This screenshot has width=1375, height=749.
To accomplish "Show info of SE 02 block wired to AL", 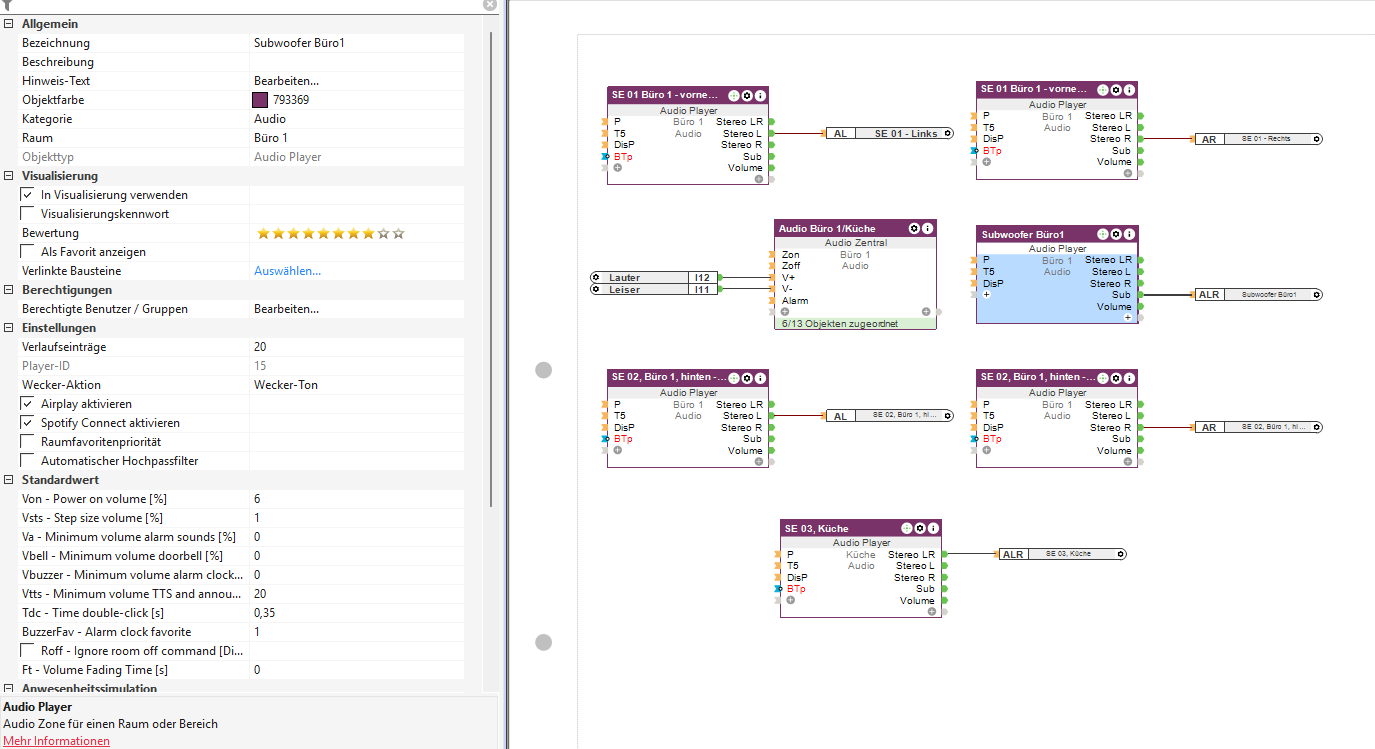I will tap(760, 378).
